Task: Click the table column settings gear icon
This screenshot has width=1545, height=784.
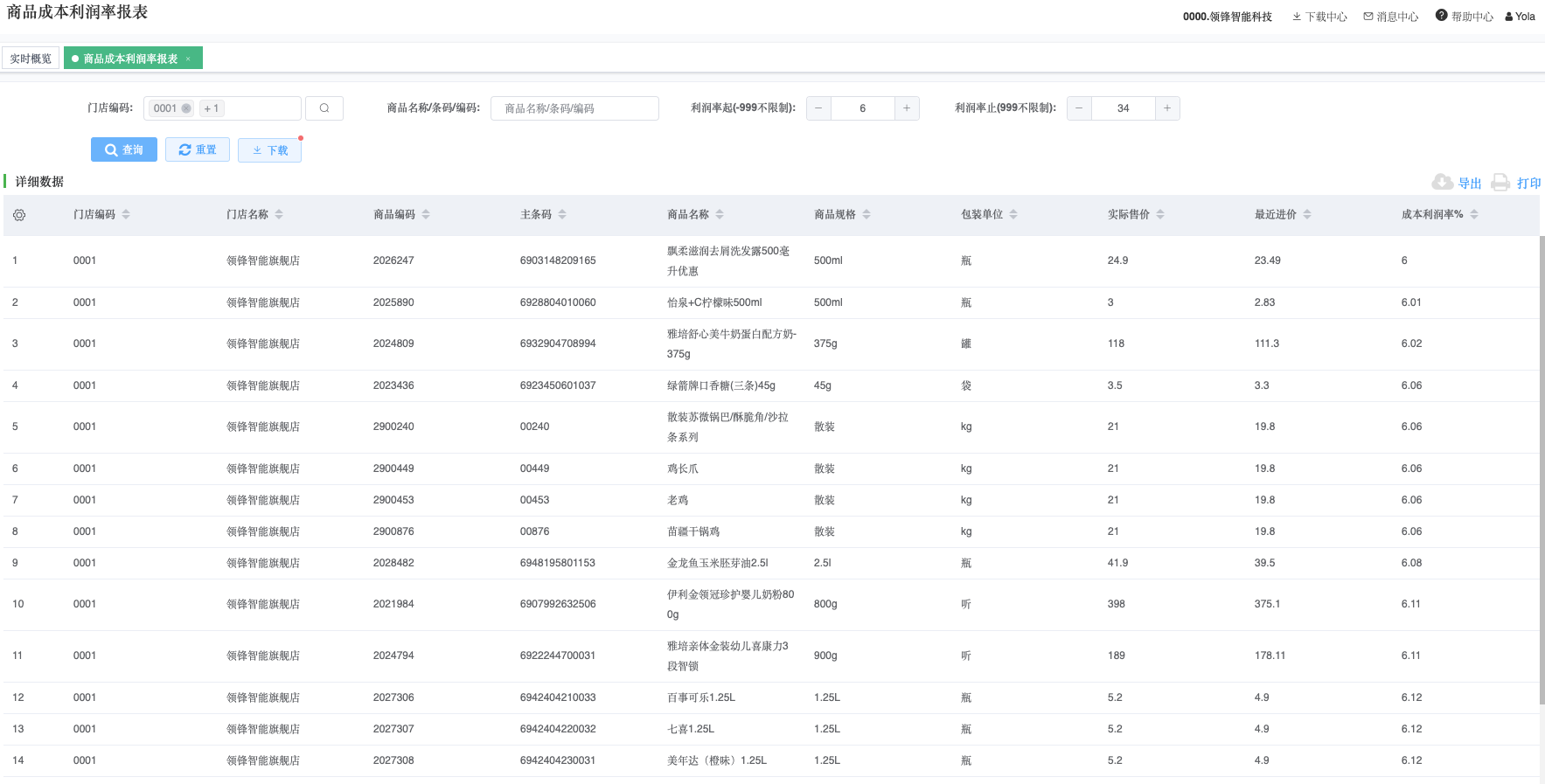Action: [x=19, y=215]
